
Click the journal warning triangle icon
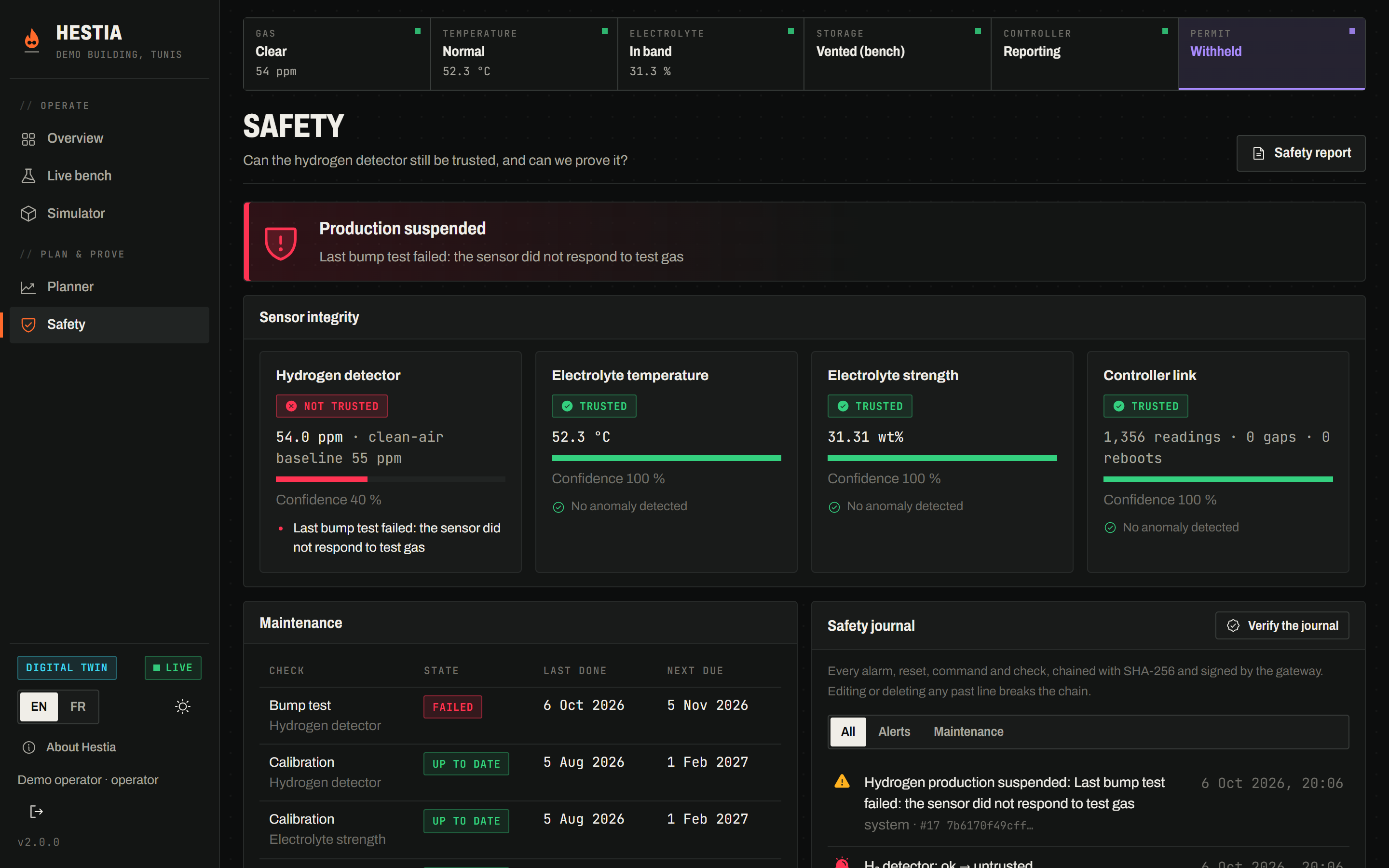[842, 782]
